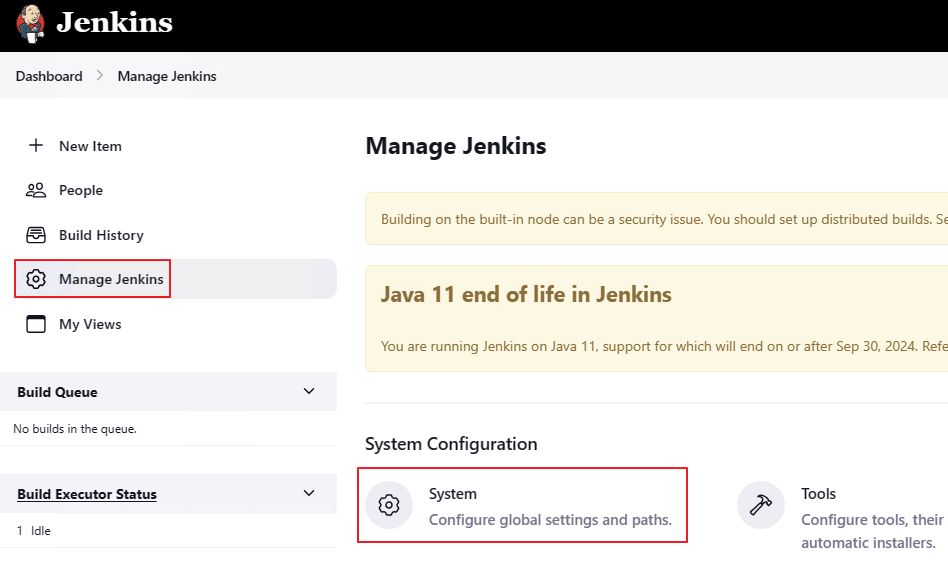Click the Build History tray icon

36,235
